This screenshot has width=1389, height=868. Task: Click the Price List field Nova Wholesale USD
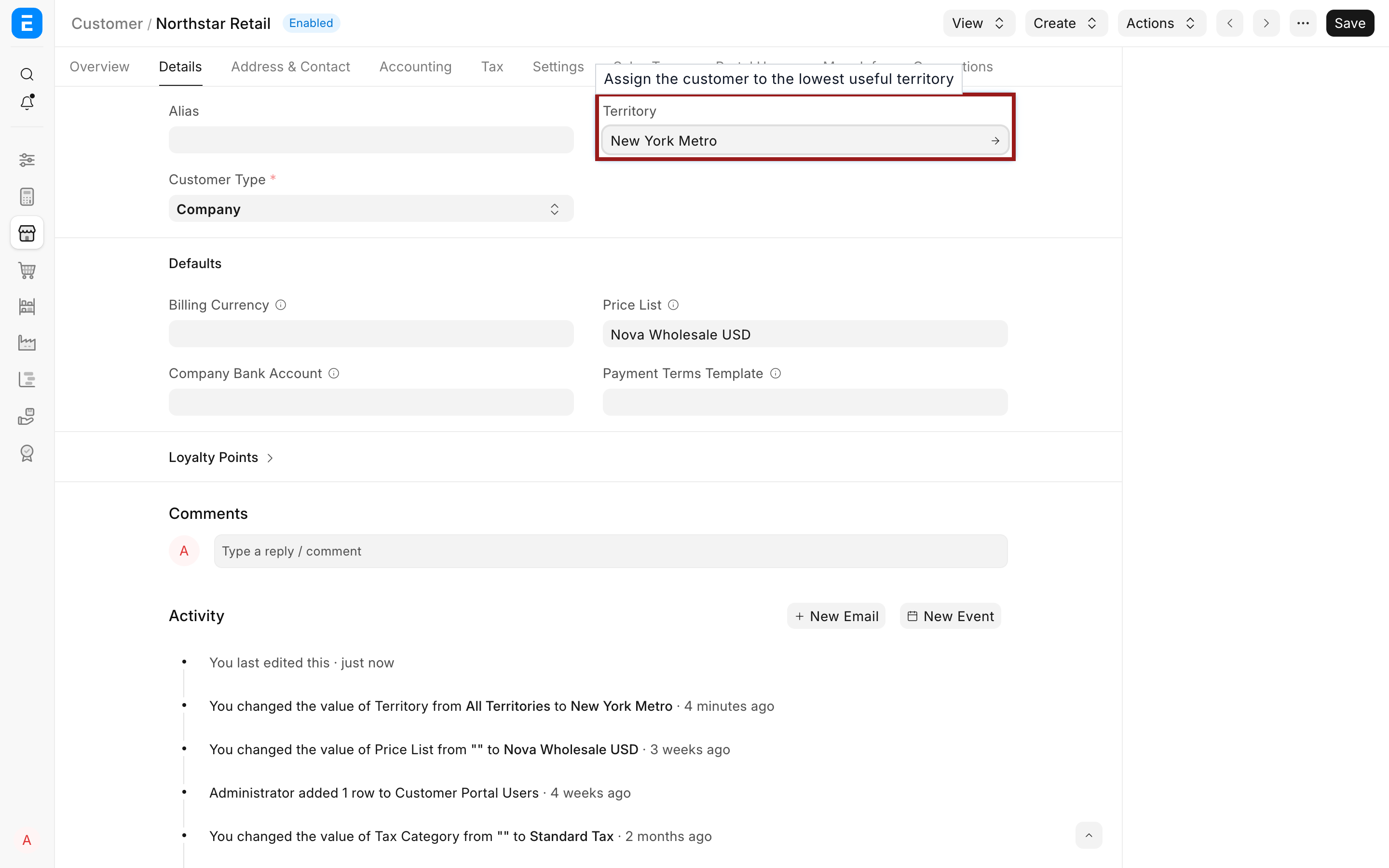[x=804, y=334]
